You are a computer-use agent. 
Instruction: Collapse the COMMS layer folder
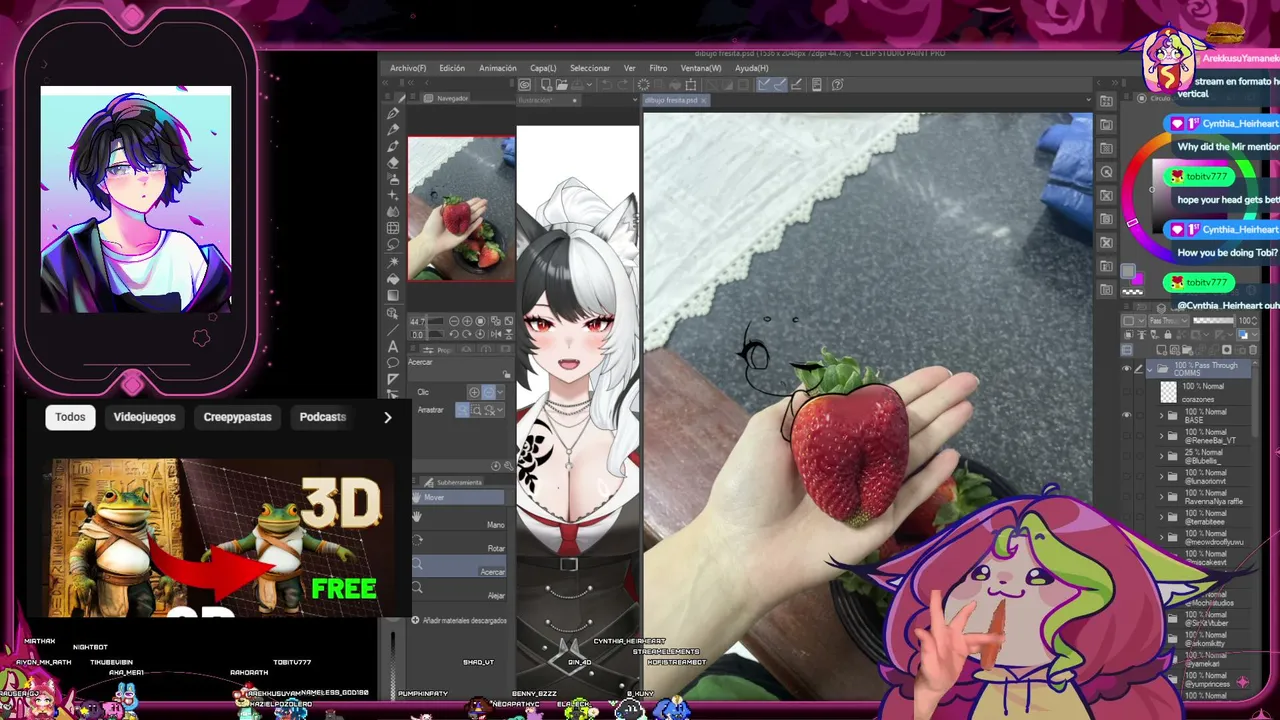point(1150,369)
